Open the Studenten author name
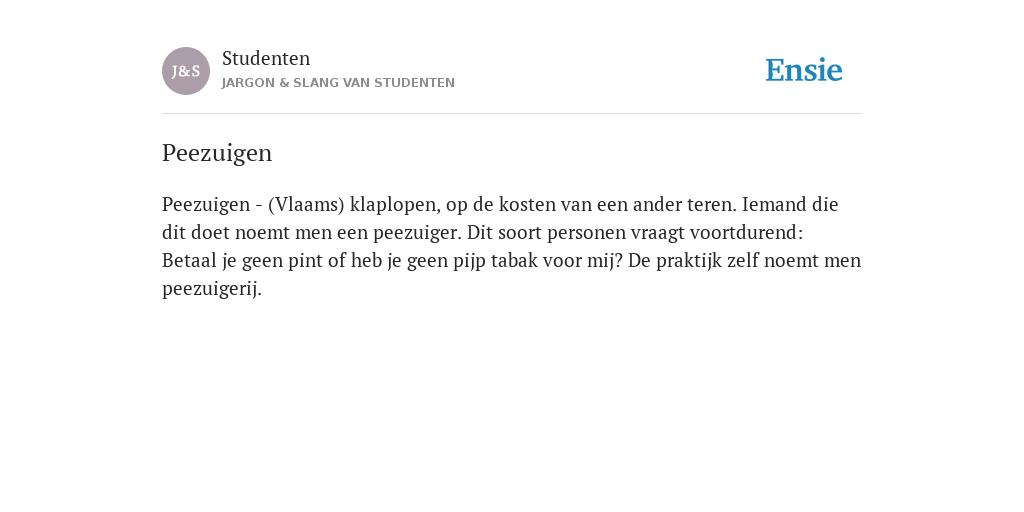Screen dimensions: 1024x512 coord(266,58)
